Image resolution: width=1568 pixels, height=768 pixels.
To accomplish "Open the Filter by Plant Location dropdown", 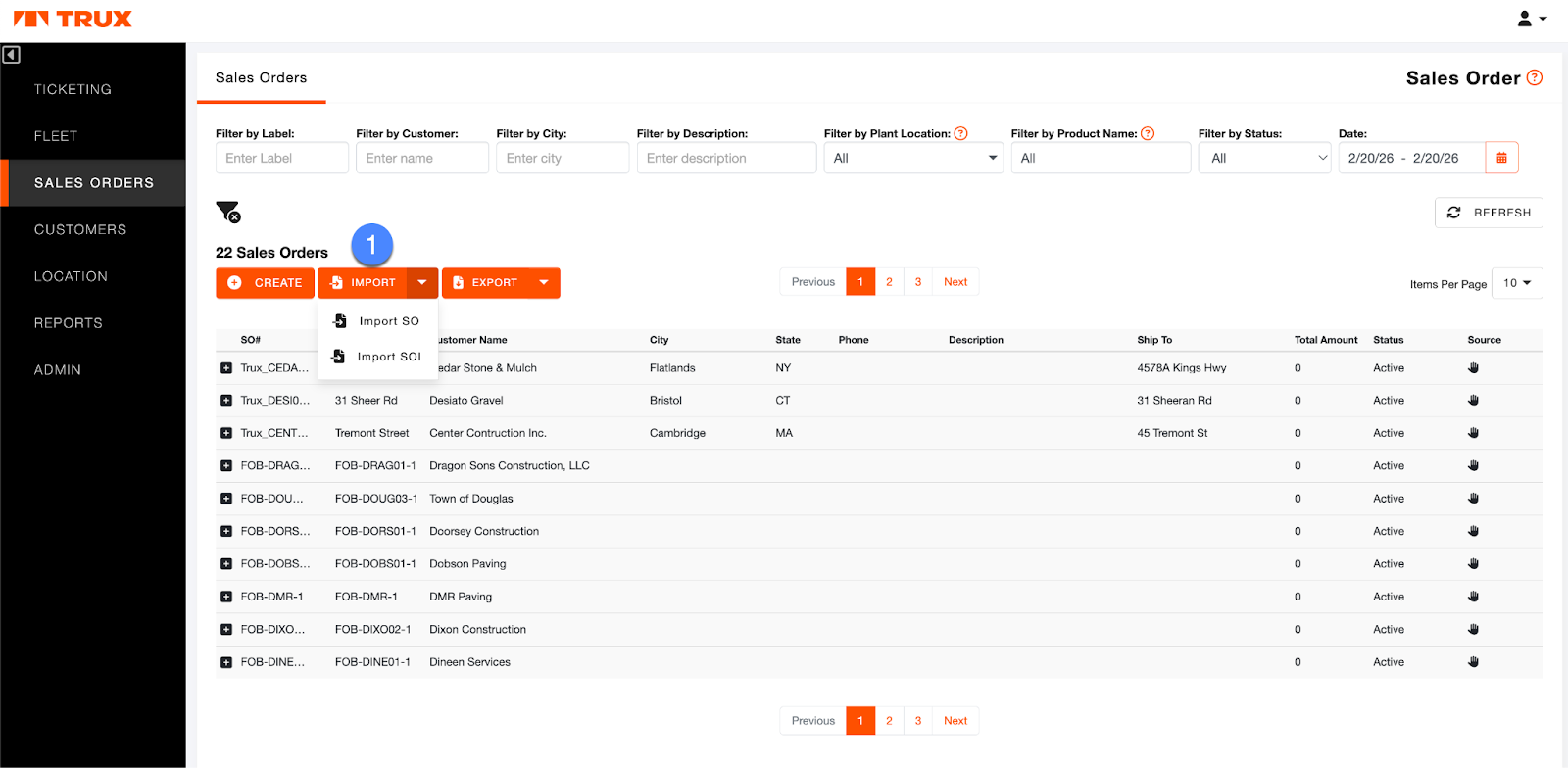I will pos(912,158).
